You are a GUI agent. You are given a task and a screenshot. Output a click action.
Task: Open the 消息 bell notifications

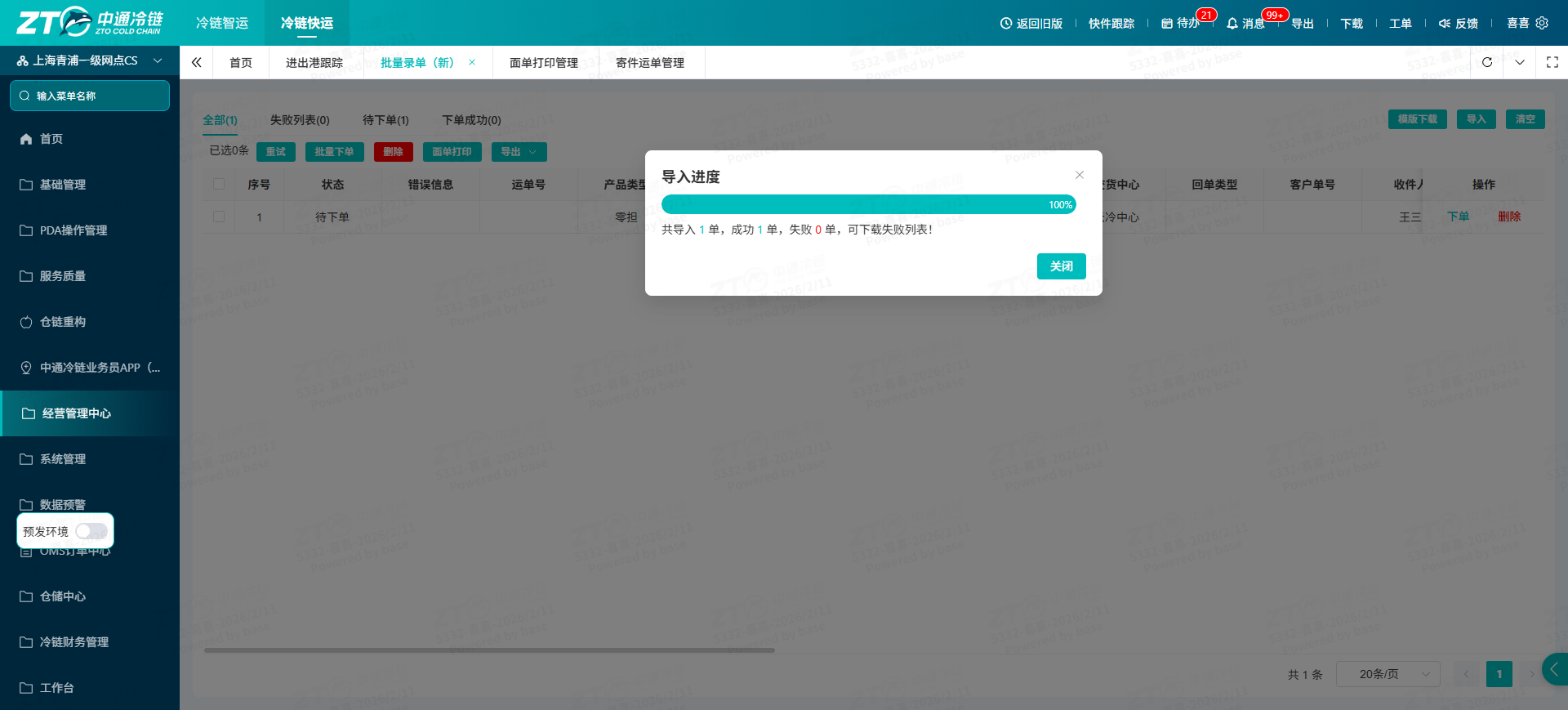[1245, 23]
